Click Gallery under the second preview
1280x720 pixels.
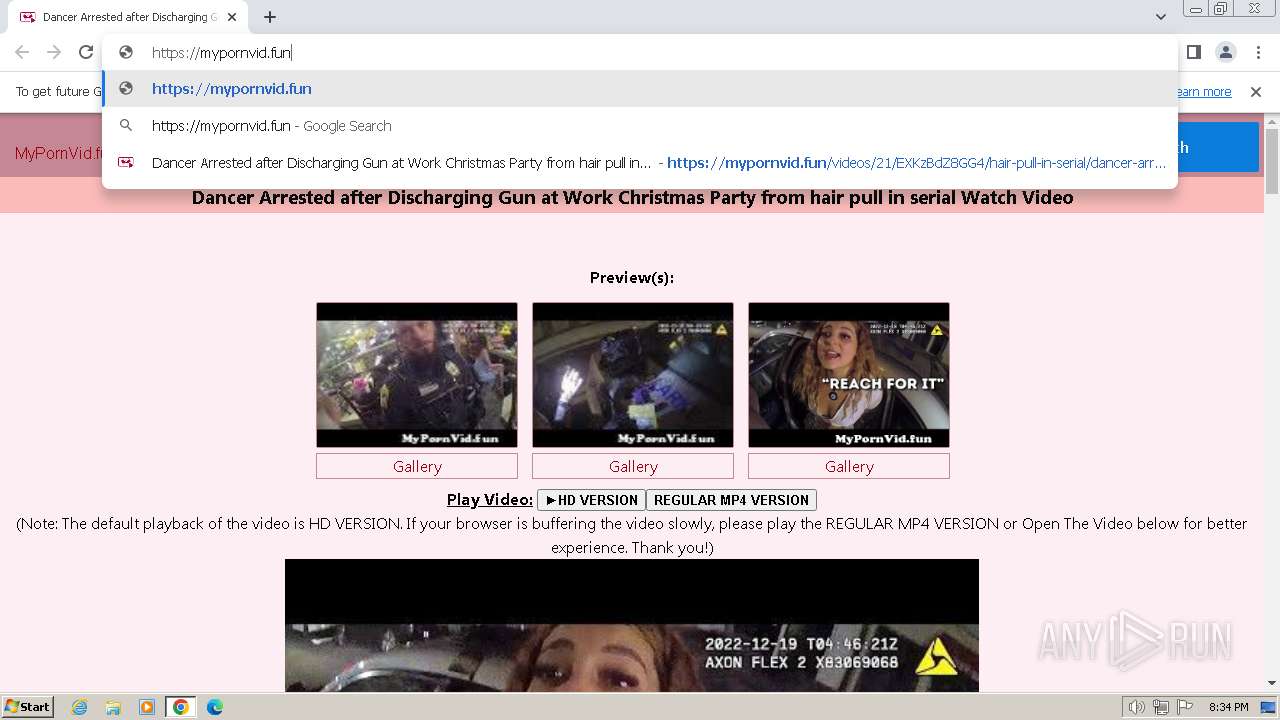633,466
